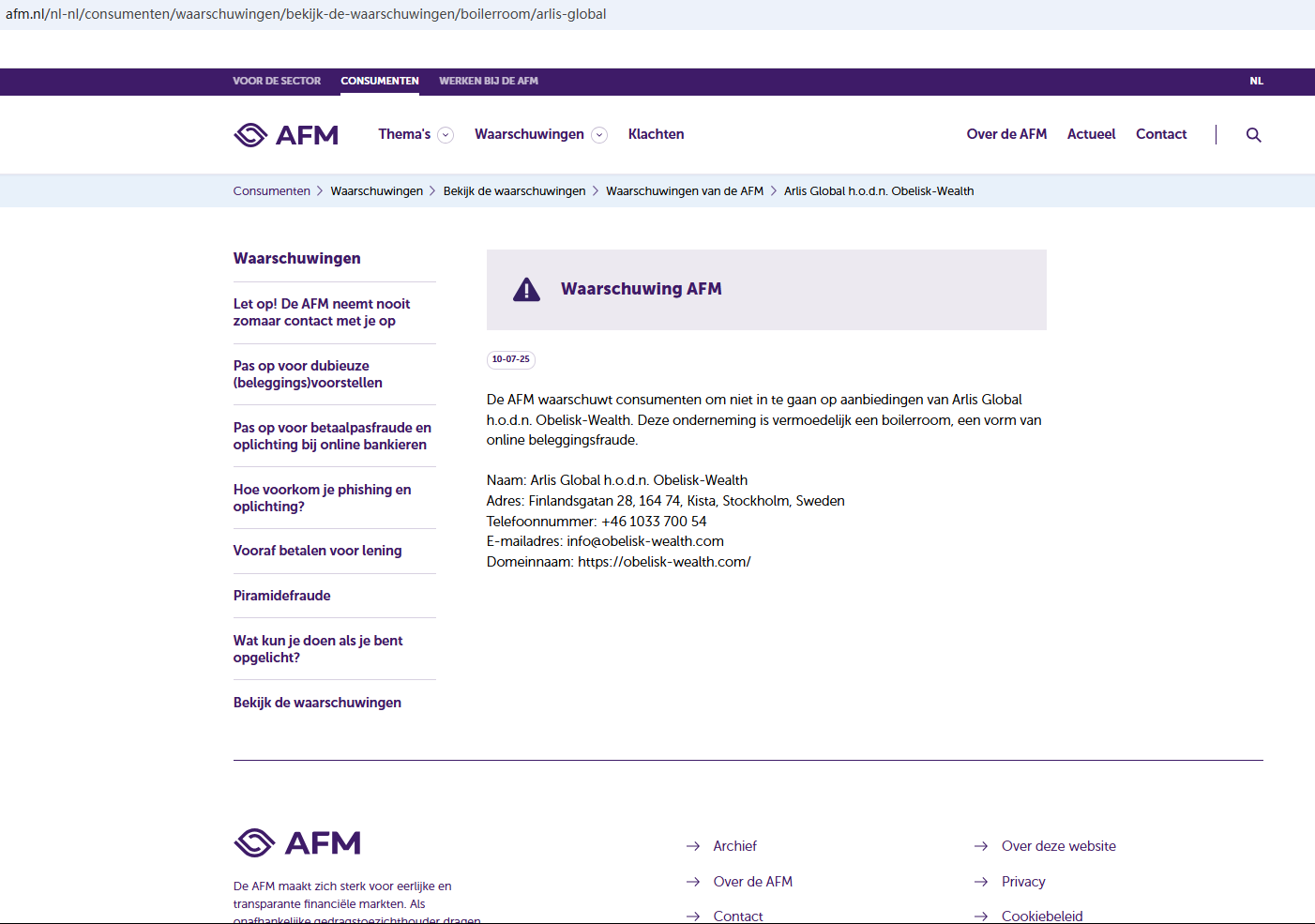Open 'Pas op voor dubieuze (beleggings)voorstellen' link
Image resolution: width=1315 pixels, height=924 pixels.
tap(308, 374)
